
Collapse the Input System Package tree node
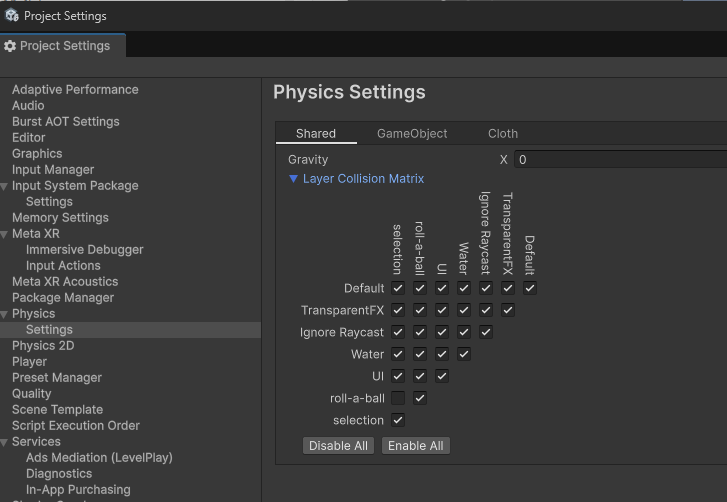(x=5, y=186)
